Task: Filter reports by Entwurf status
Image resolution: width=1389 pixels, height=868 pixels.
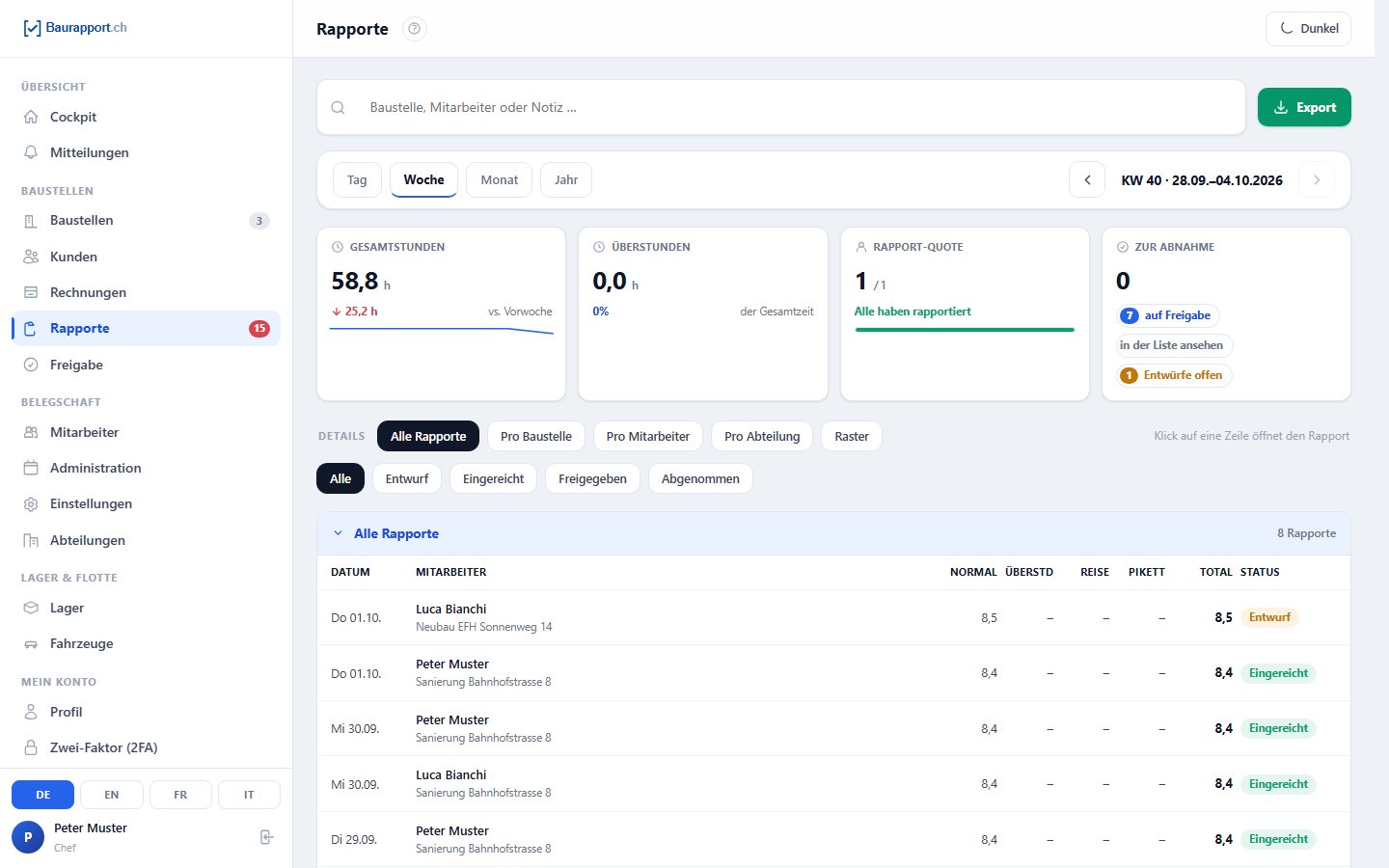Action: (x=407, y=478)
